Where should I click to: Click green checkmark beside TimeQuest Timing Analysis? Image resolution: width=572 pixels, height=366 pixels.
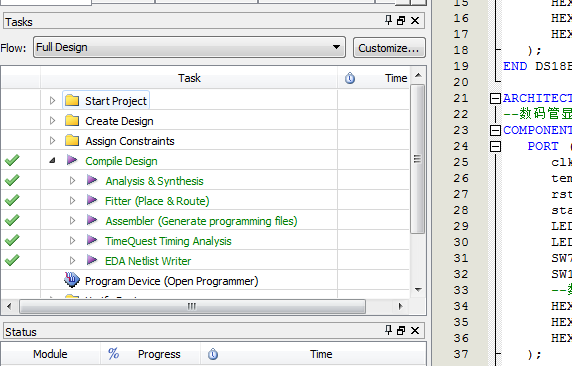pyautogui.click(x=12, y=240)
